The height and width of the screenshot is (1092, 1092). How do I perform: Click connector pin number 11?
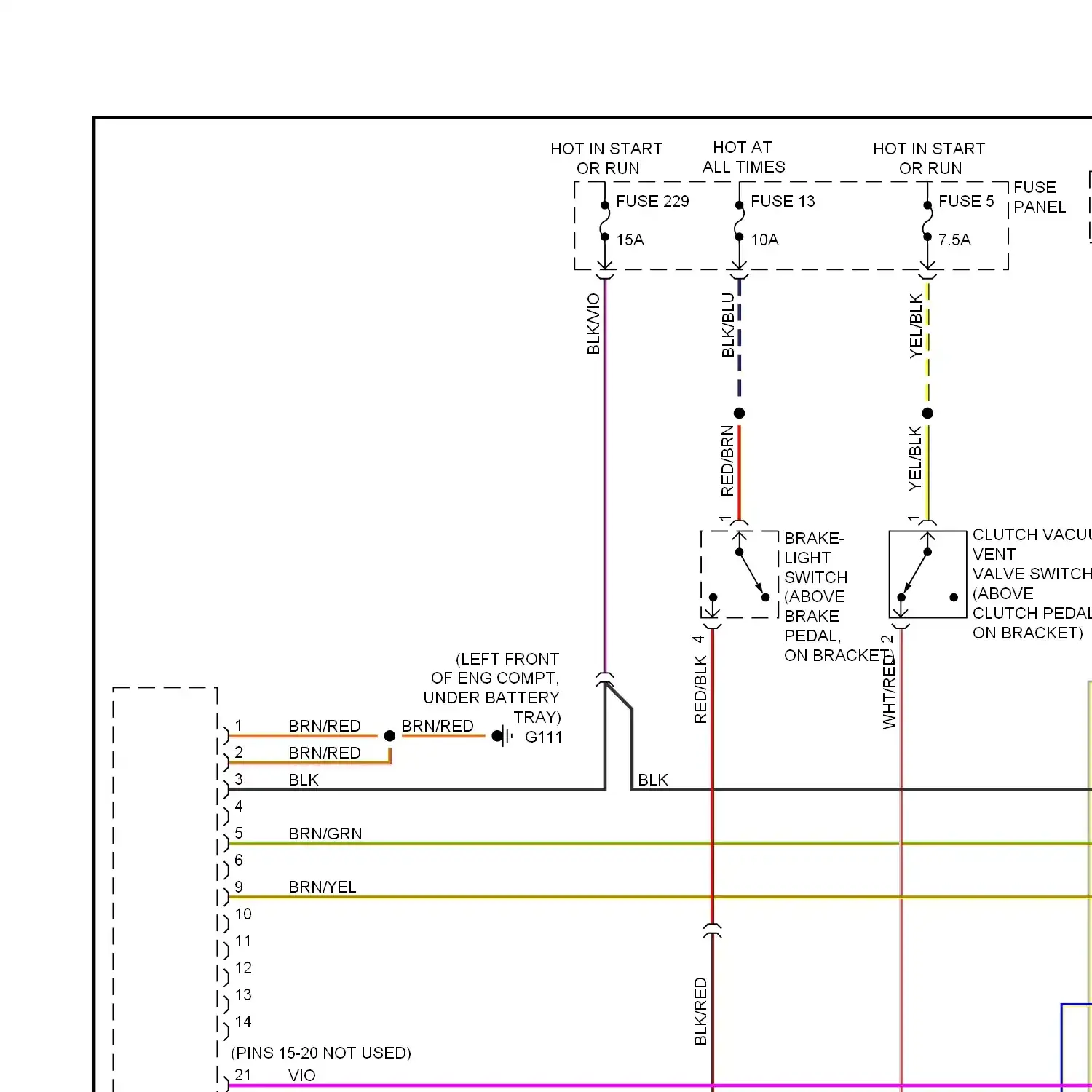pos(243,941)
